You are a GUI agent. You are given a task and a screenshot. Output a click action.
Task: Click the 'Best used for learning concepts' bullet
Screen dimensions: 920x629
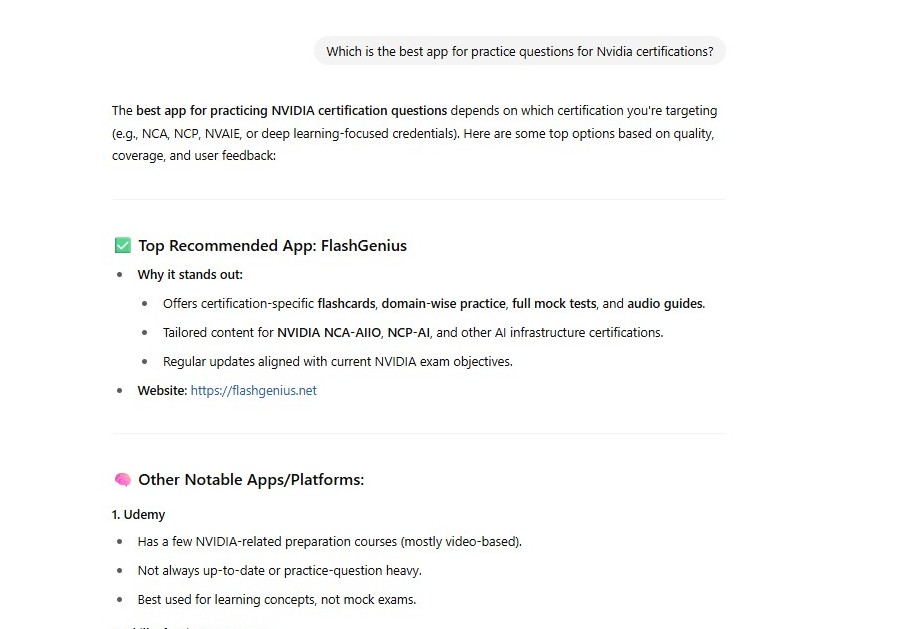[x=277, y=600]
